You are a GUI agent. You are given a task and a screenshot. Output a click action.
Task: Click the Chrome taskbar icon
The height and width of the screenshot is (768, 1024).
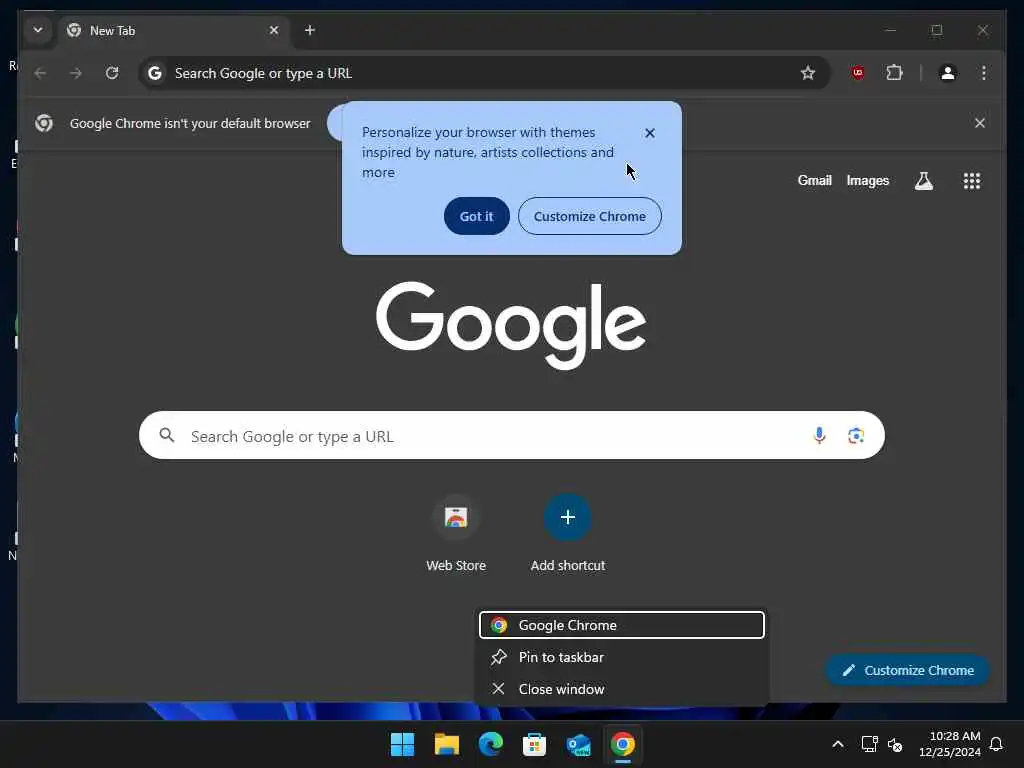pos(622,744)
